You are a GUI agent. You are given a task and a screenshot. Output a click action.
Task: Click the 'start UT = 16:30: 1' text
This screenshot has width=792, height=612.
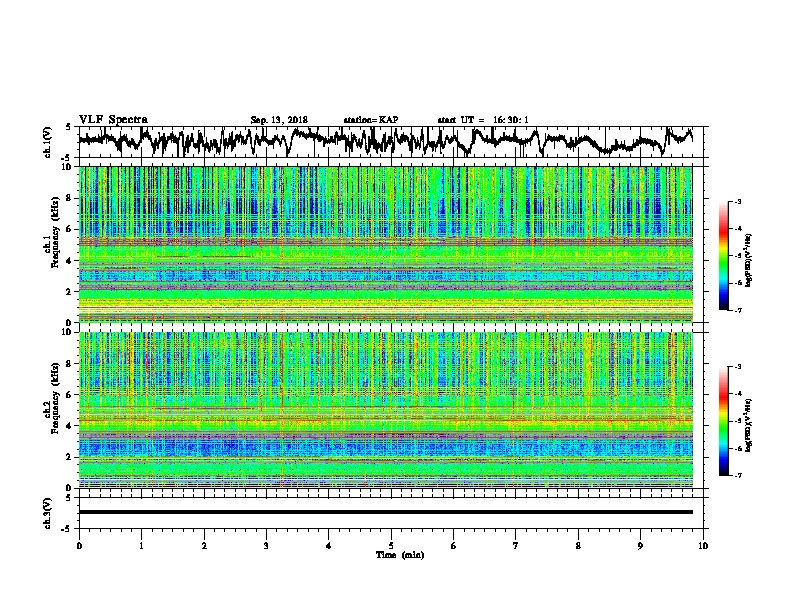point(483,120)
